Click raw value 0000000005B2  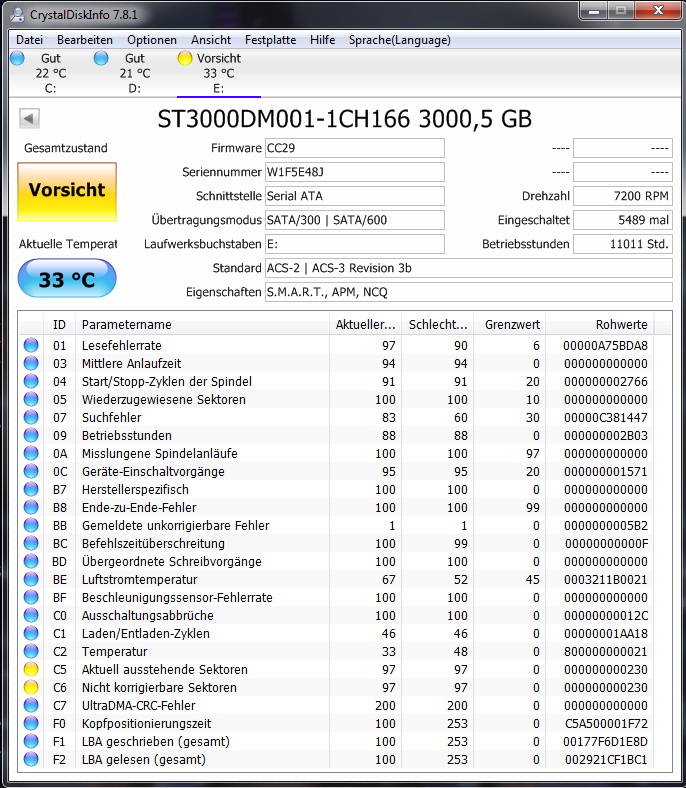(x=606, y=526)
